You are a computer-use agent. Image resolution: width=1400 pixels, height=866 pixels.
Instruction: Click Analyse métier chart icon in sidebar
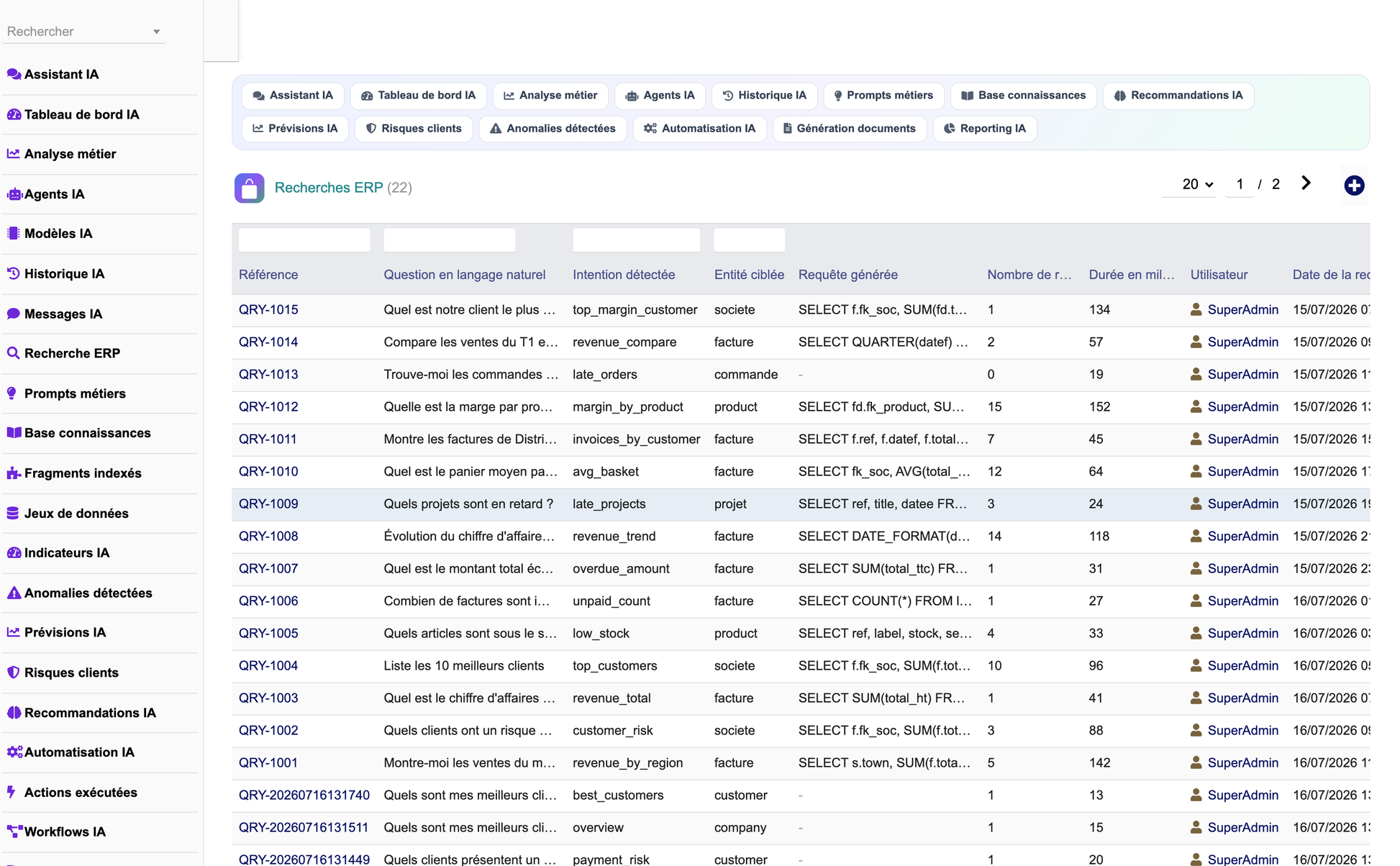click(x=14, y=154)
